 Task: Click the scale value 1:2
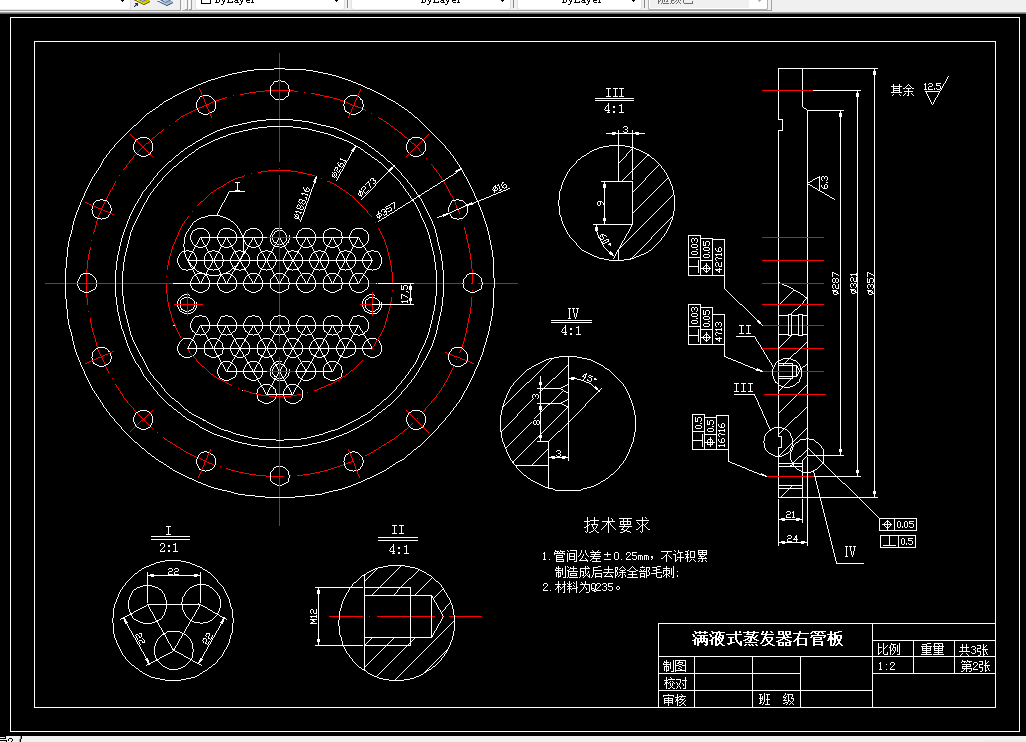point(887,666)
